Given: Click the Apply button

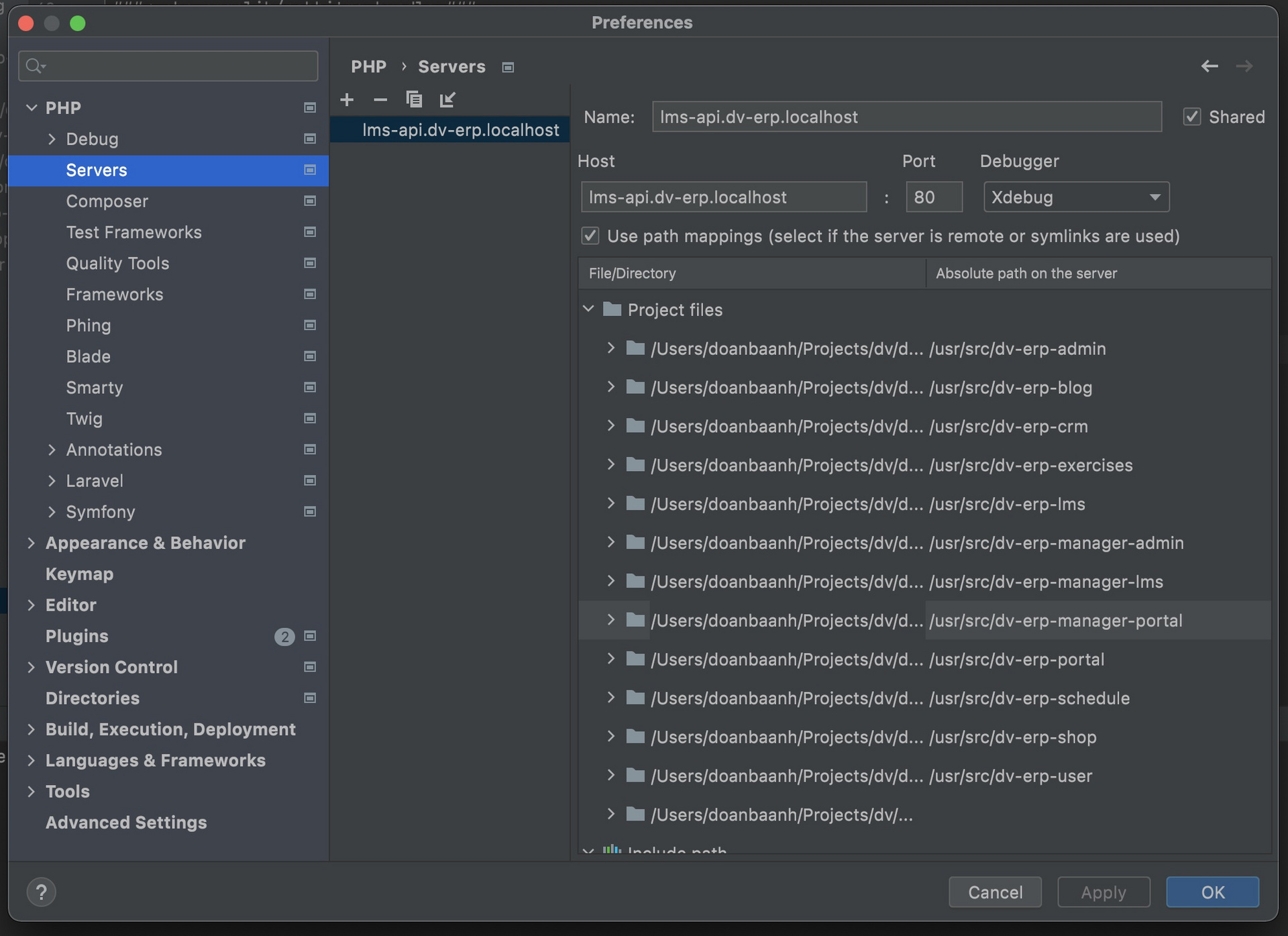Looking at the screenshot, I should tap(1104, 892).
